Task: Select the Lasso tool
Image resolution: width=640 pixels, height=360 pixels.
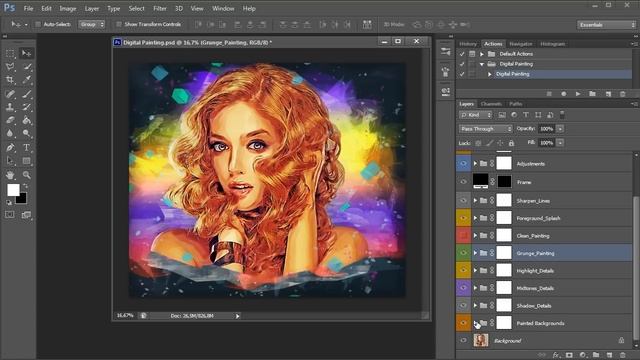Action: (x=10, y=67)
